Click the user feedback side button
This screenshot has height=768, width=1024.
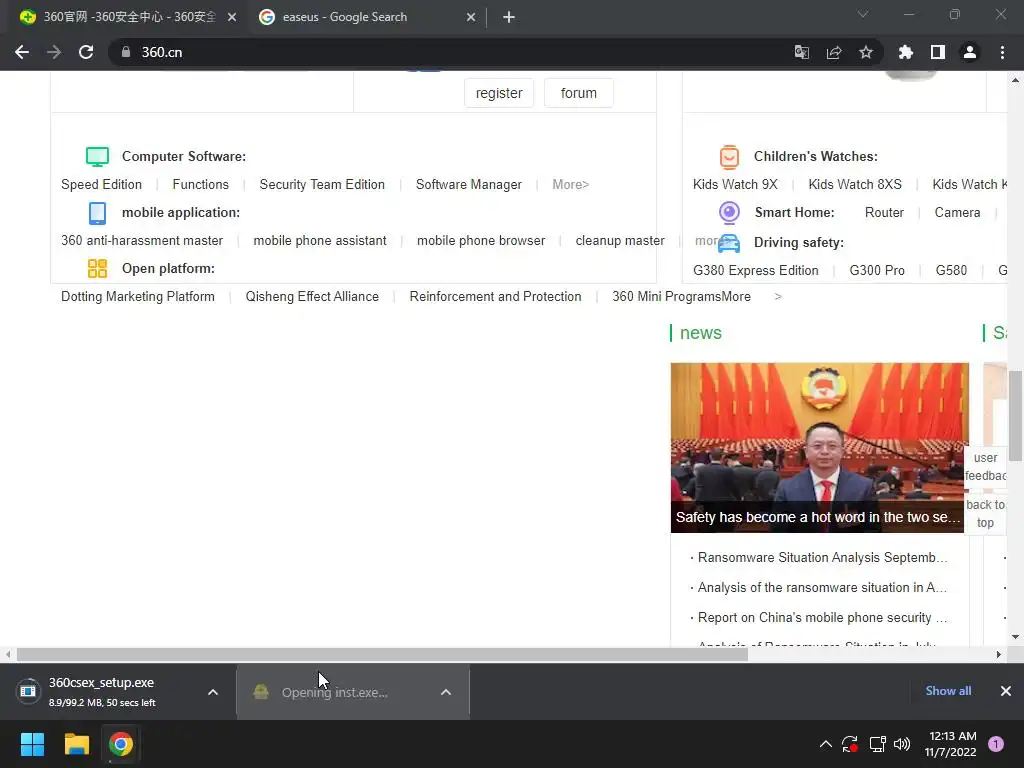pos(985,467)
